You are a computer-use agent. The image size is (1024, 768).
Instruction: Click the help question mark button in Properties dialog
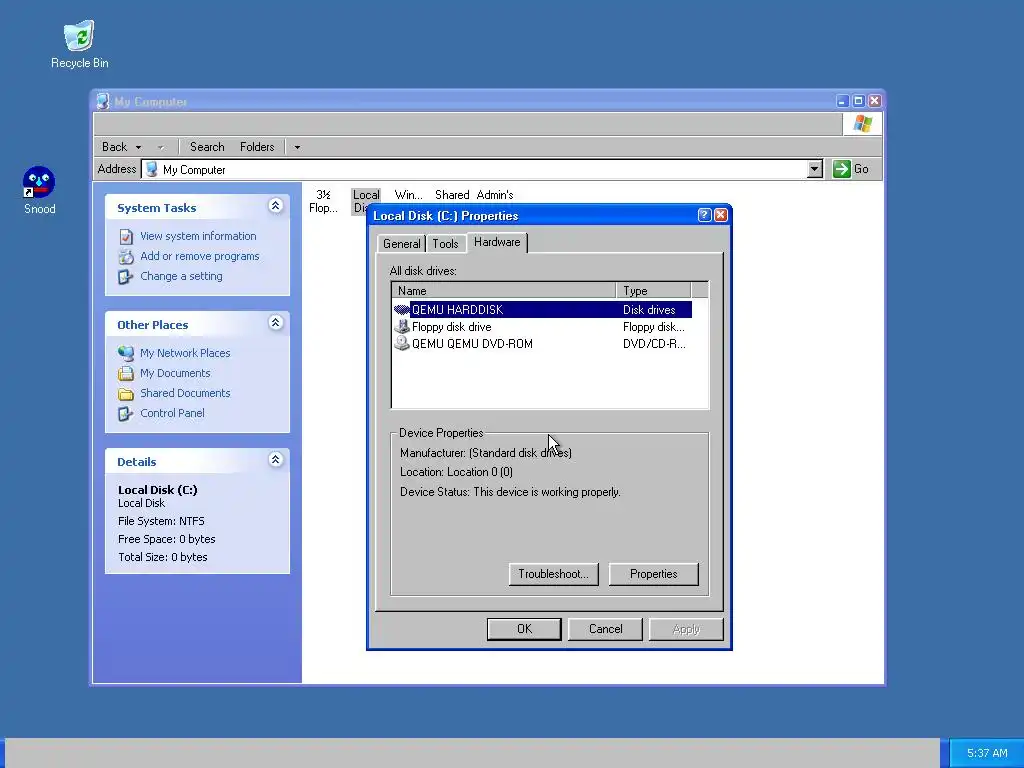pyautogui.click(x=704, y=215)
